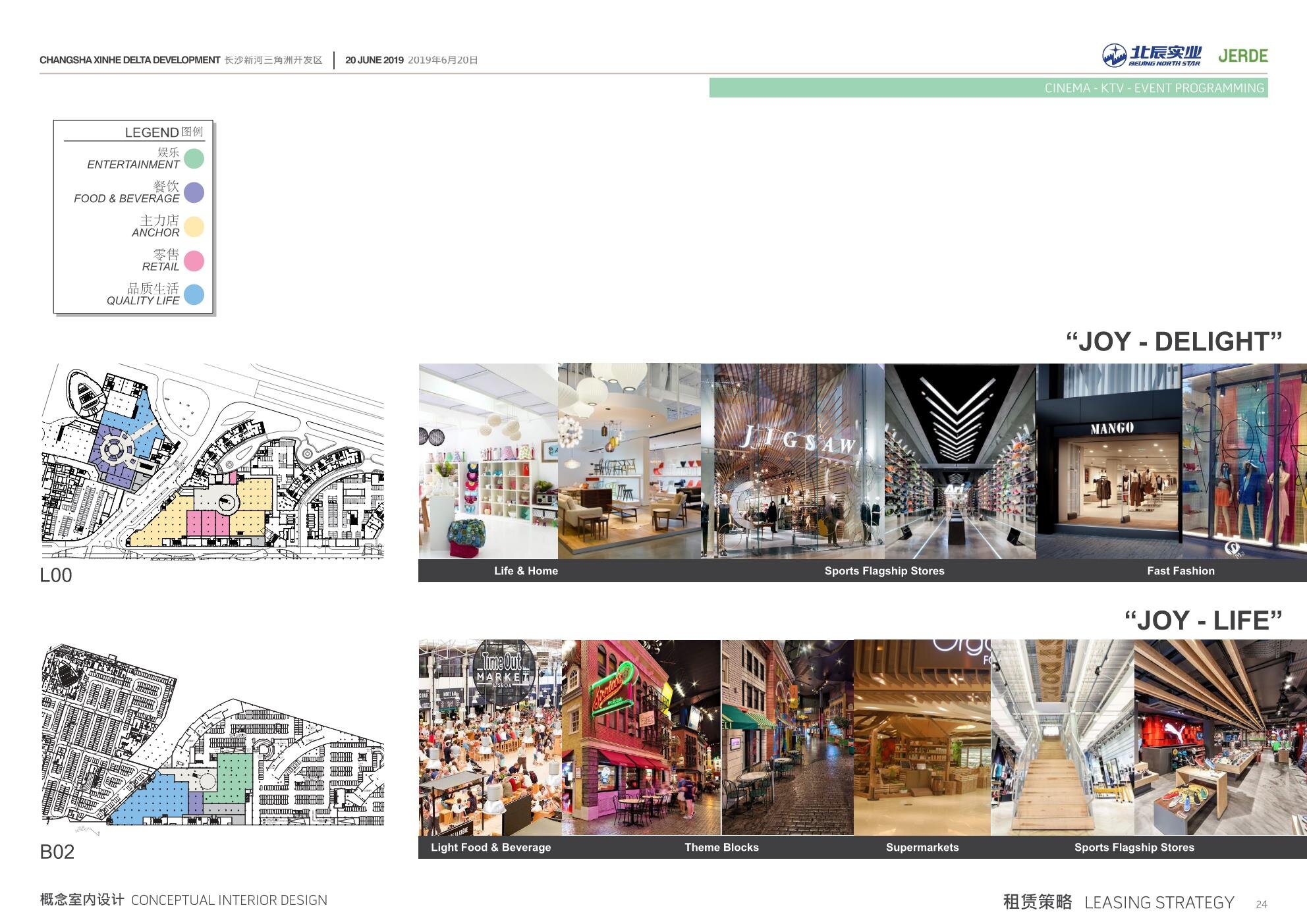Click the purple Food & Beverage swatch

[194, 192]
